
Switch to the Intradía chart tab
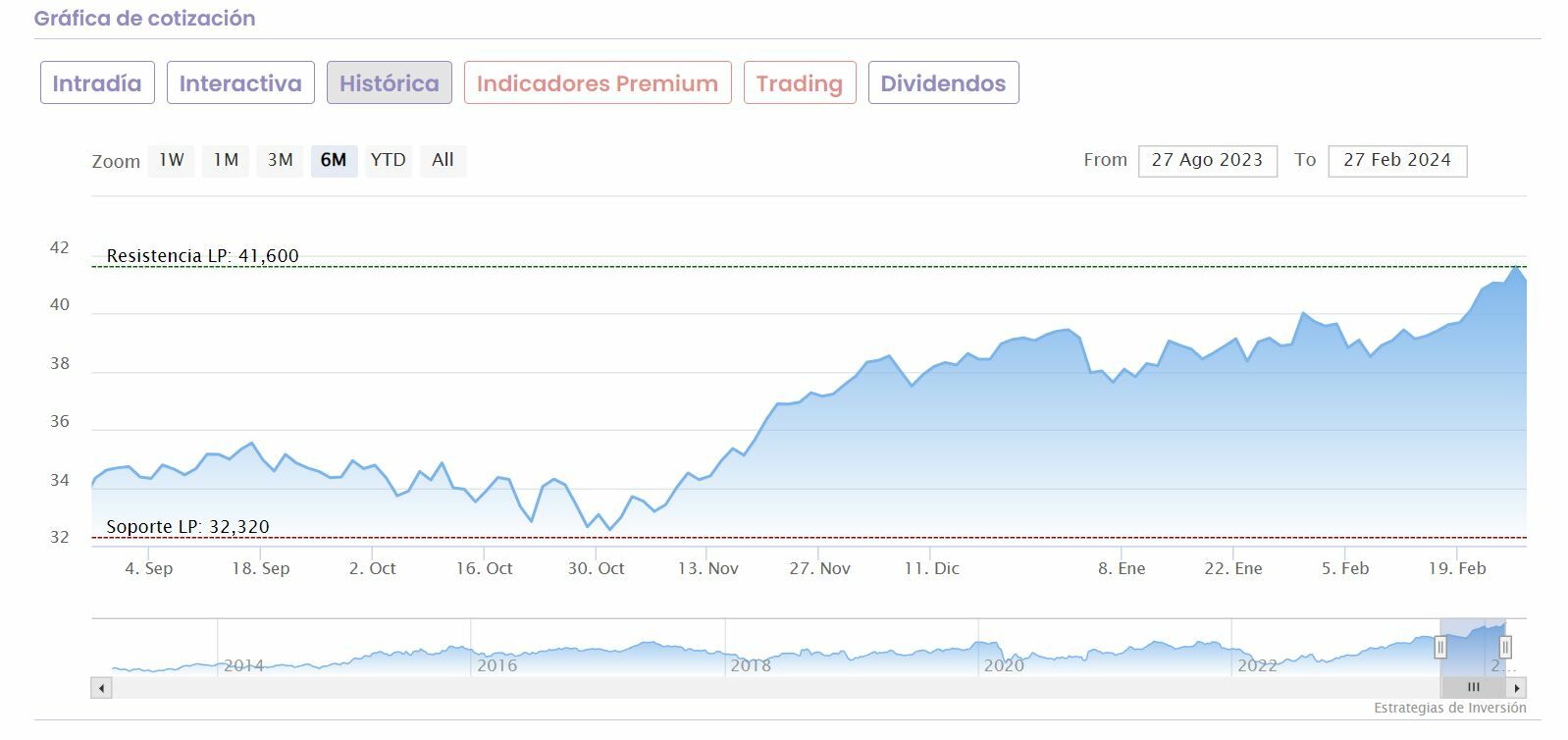pyautogui.click(x=96, y=83)
